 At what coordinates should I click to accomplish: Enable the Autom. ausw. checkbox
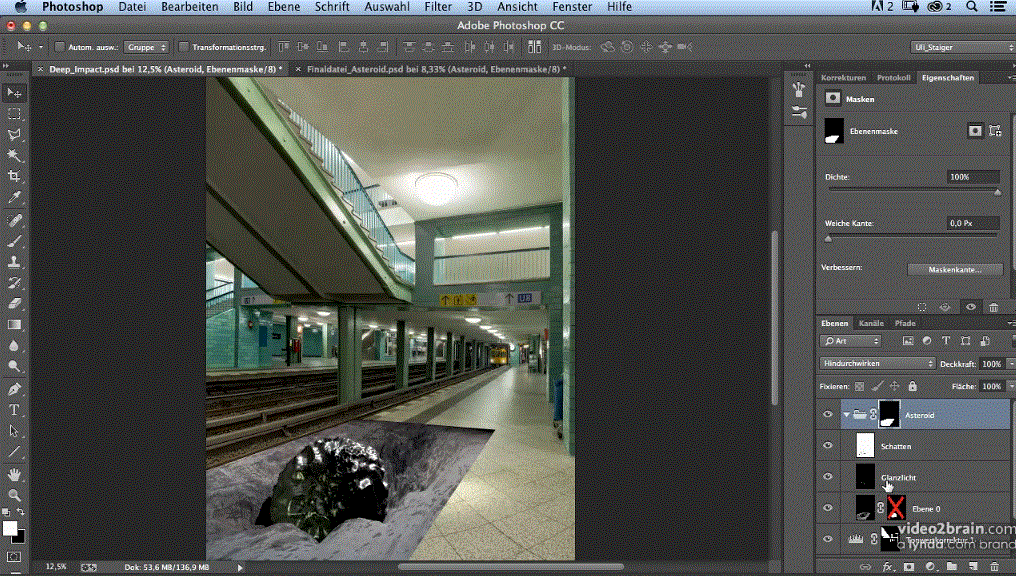coord(60,47)
